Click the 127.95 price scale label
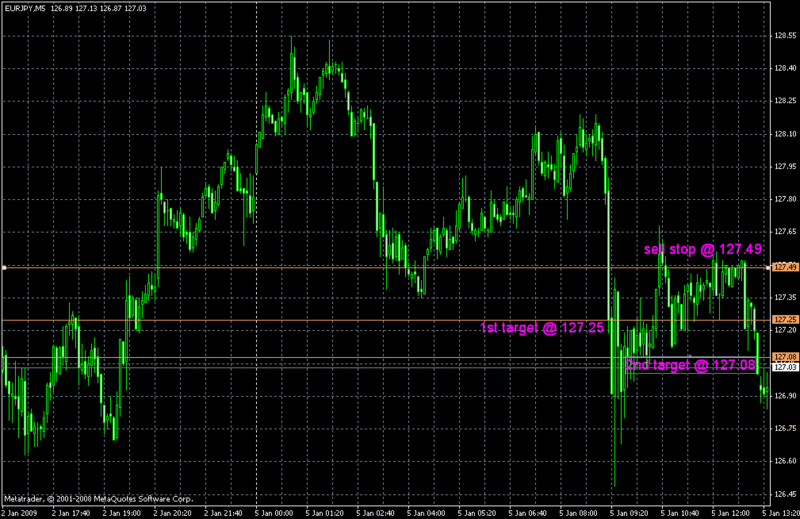800x519 pixels. [785, 167]
